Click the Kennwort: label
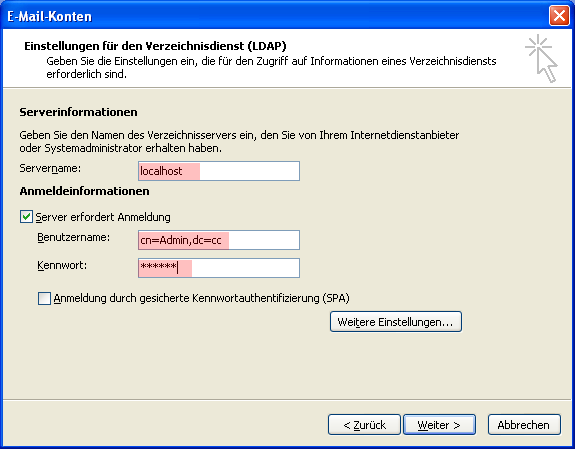This screenshot has width=575, height=449. (62, 265)
